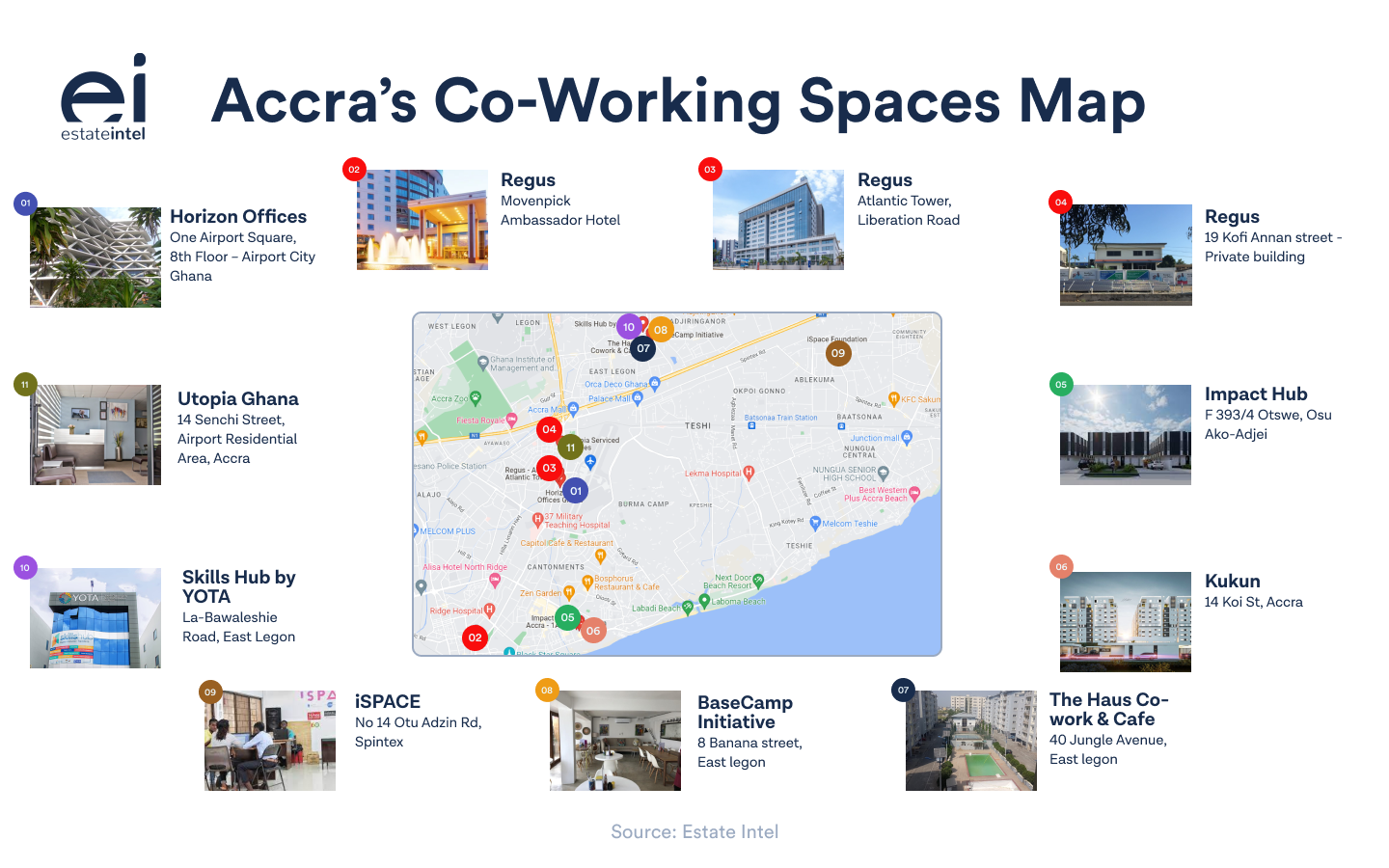
Task: Click Laboma Beach pin on map
Action: point(704,601)
